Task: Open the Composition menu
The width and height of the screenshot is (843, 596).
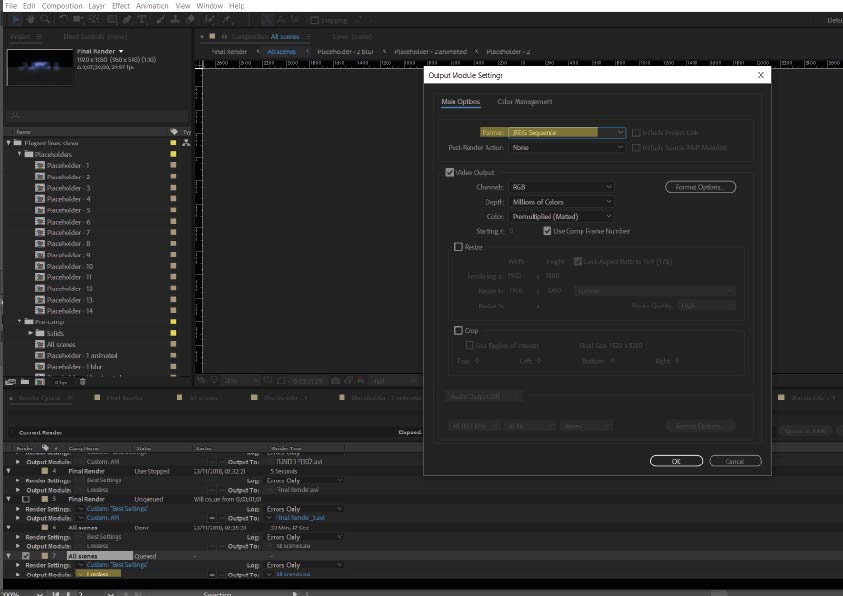Action: coord(62,6)
